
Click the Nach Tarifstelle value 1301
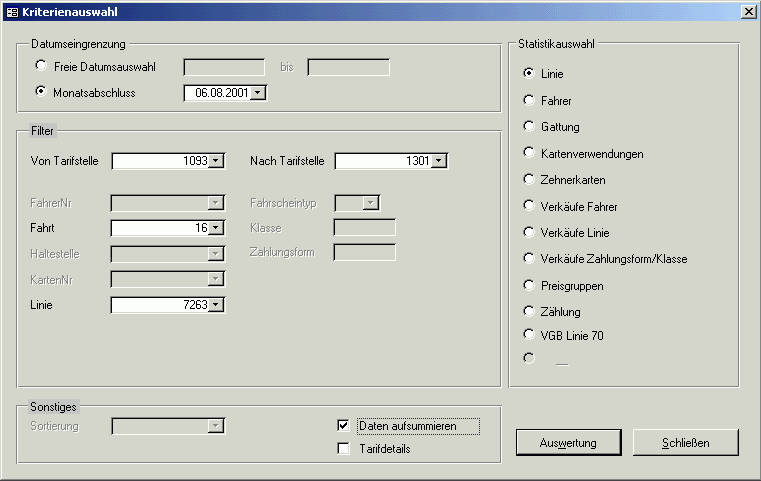(418, 161)
